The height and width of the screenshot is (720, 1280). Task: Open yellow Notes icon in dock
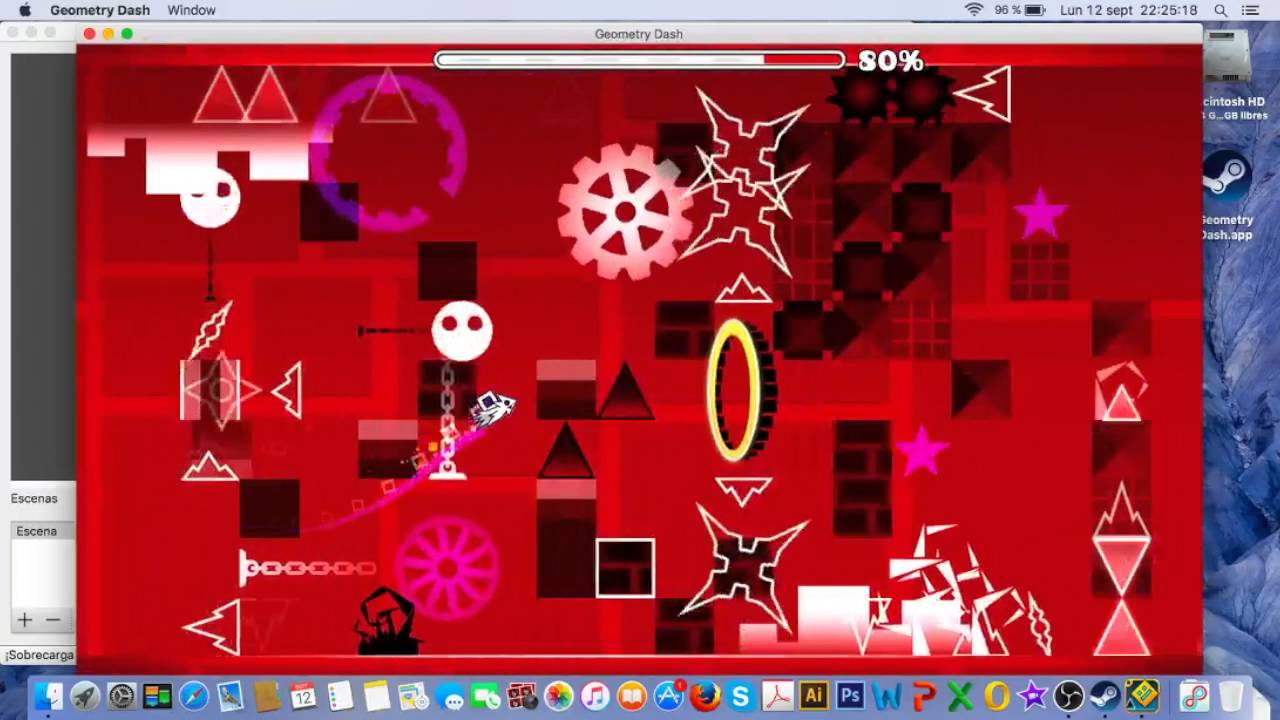(x=376, y=696)
